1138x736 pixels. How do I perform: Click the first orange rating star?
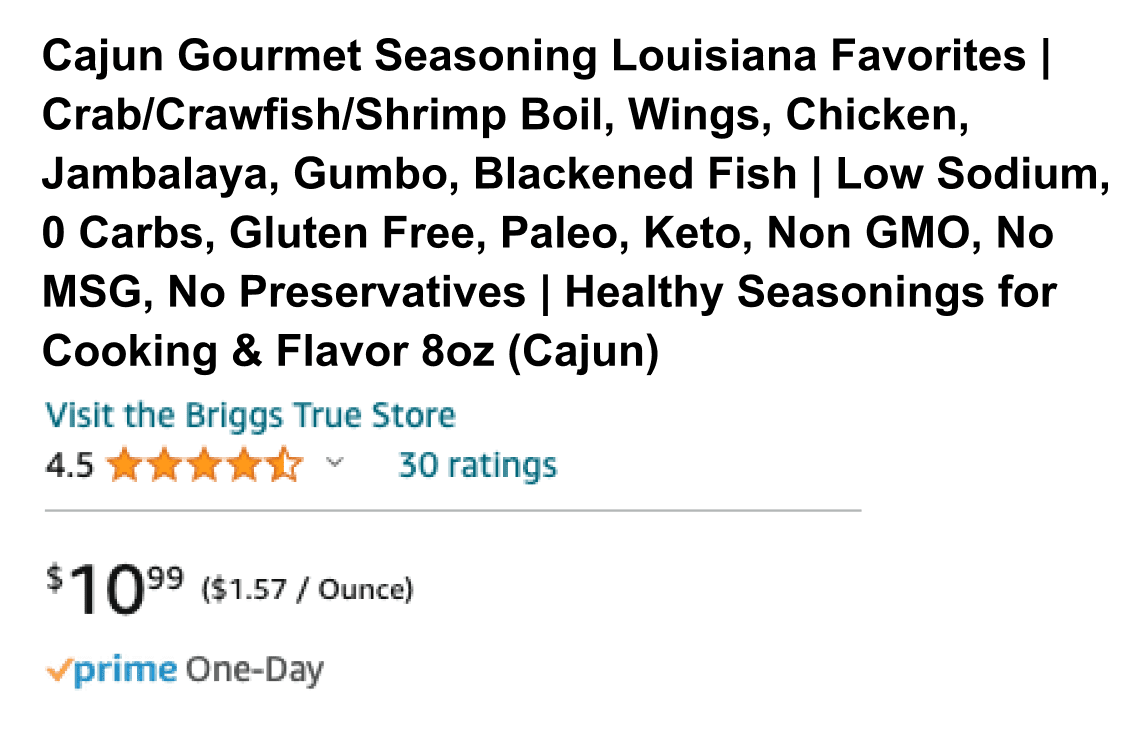[x=125, y=465]
